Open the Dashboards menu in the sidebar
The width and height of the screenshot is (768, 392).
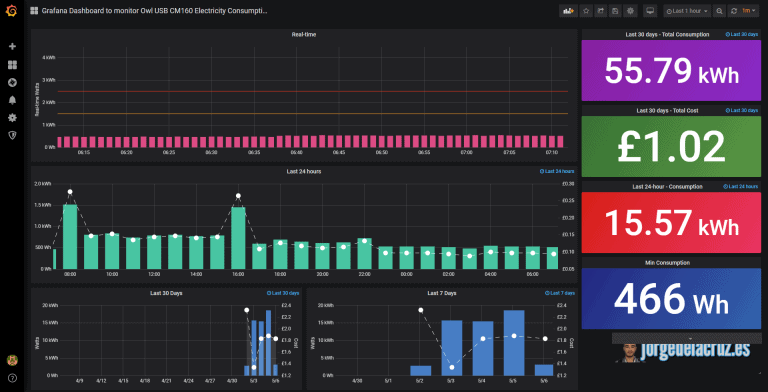click(12, 65)
